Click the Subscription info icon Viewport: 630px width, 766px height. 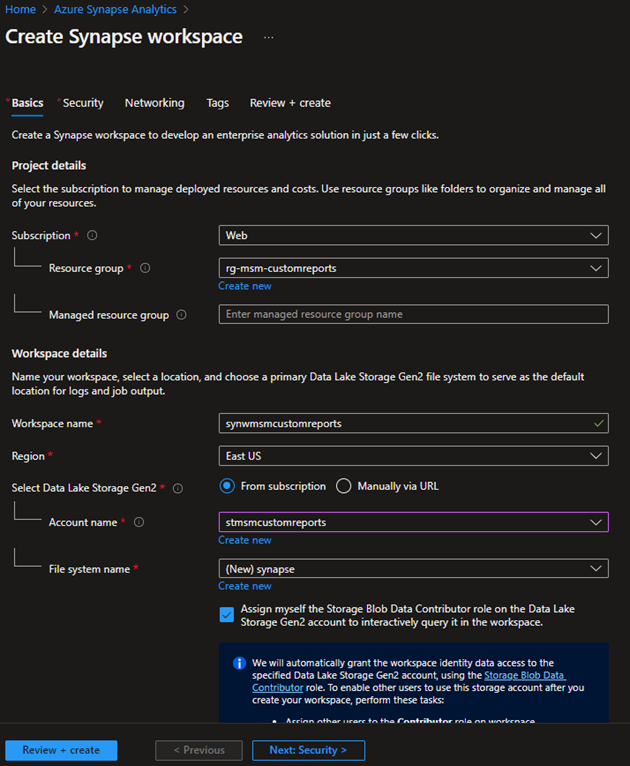pyautogui.click(x=92, y=235)
